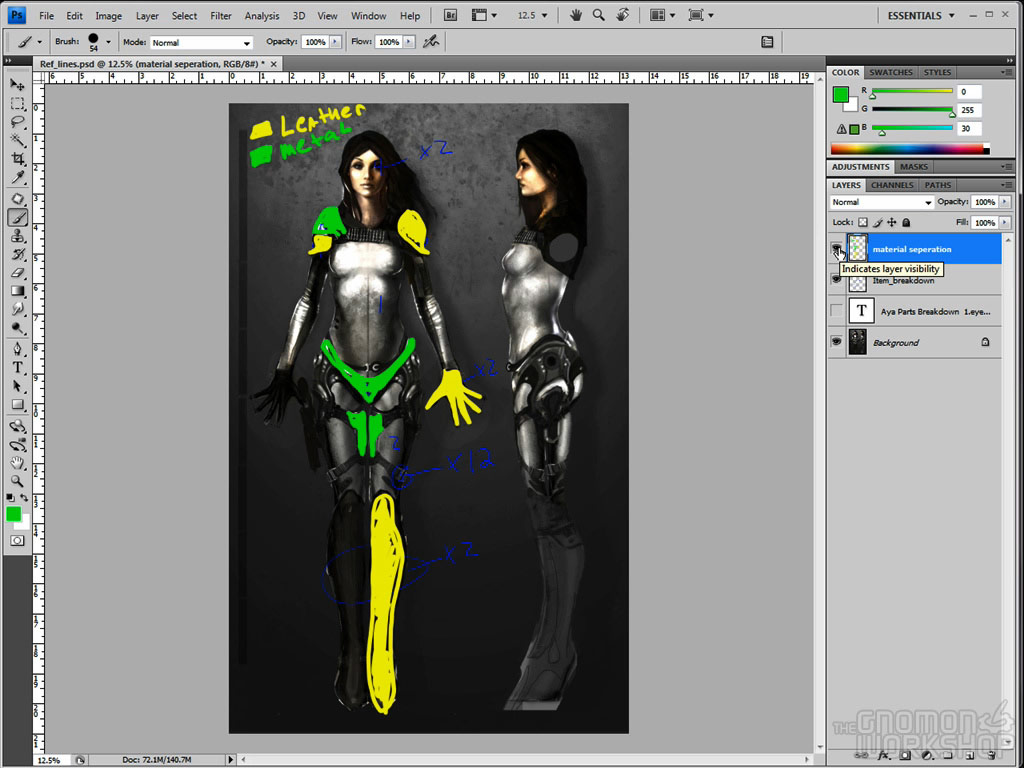Create new fill or adjustment layer
The height and width of the screenshot is (768, 1024).
tap(927, 755)
